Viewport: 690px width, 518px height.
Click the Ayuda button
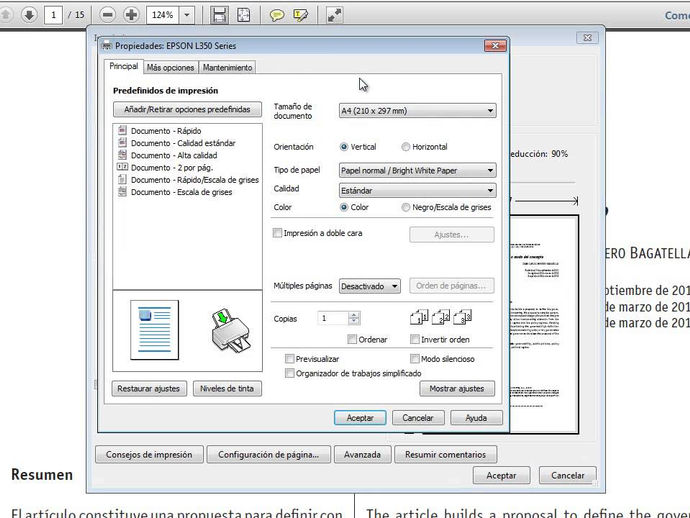point(476,418)
